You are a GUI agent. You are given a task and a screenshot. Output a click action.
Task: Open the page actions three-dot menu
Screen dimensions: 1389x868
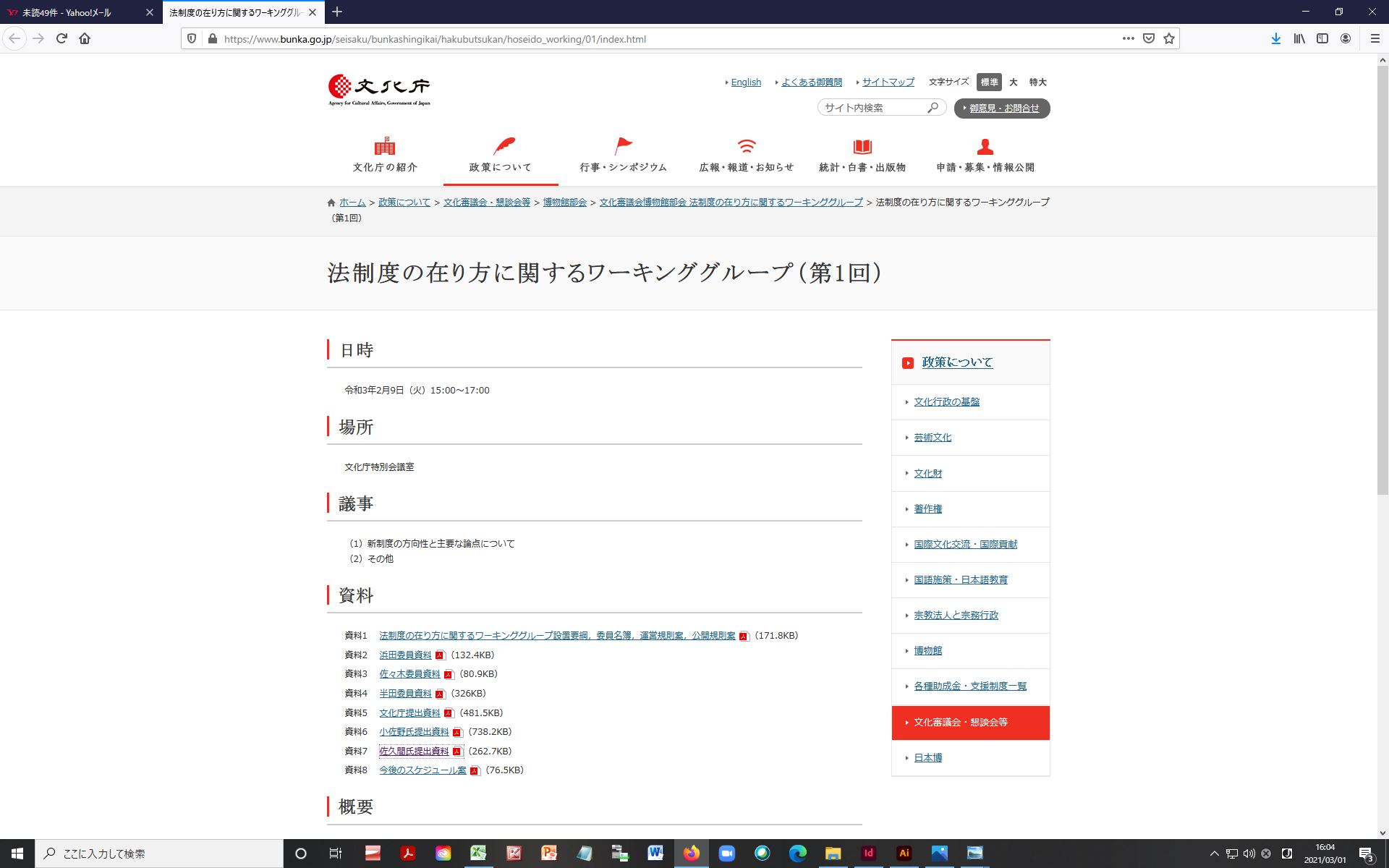[1128, 38]
